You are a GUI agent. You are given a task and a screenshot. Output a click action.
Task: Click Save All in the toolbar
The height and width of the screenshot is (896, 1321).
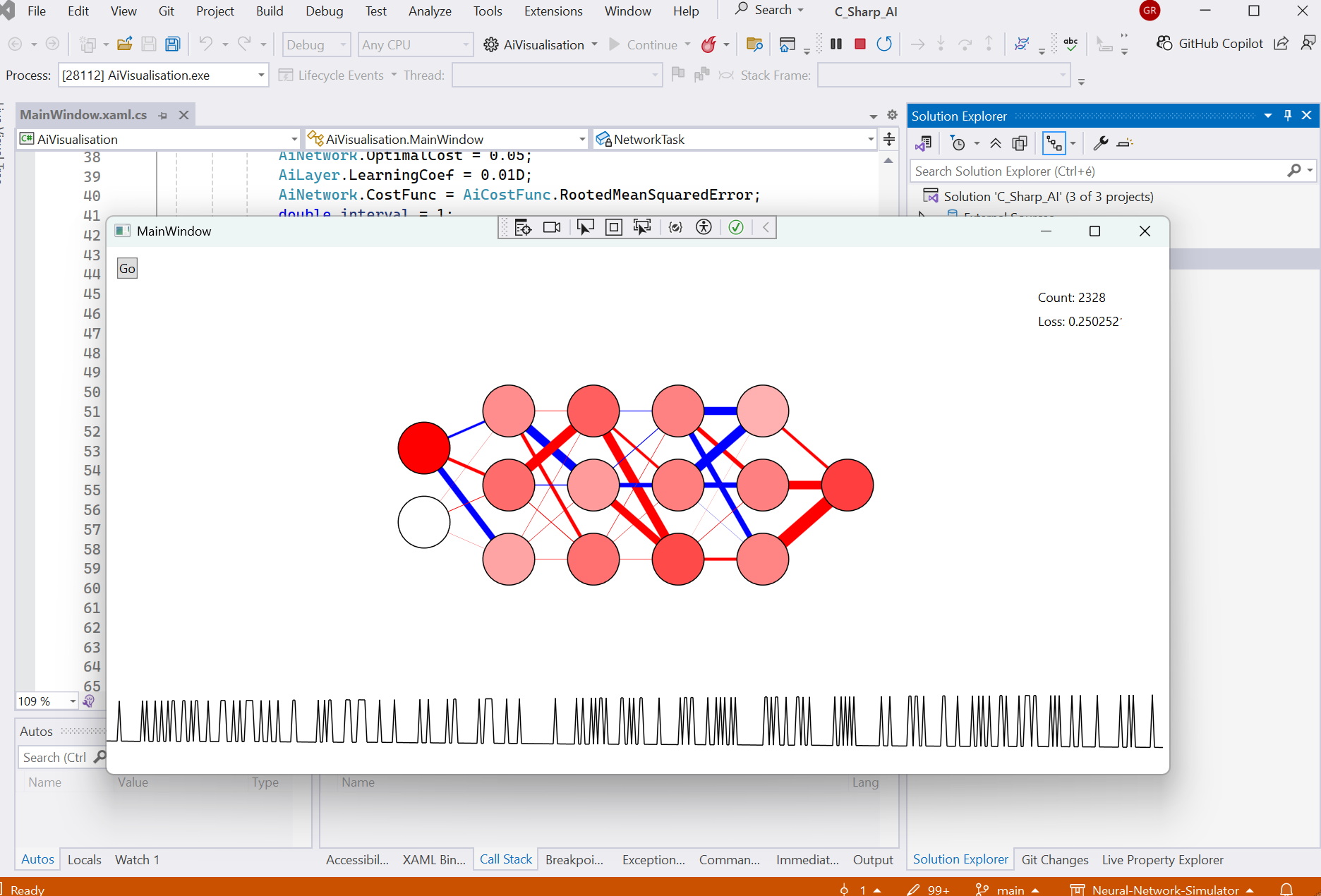172,44
